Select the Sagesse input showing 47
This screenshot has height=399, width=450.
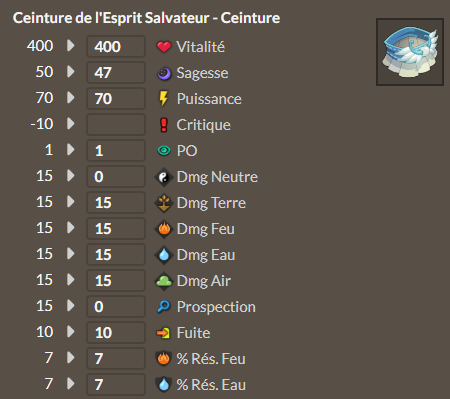(x=116, y=73)
